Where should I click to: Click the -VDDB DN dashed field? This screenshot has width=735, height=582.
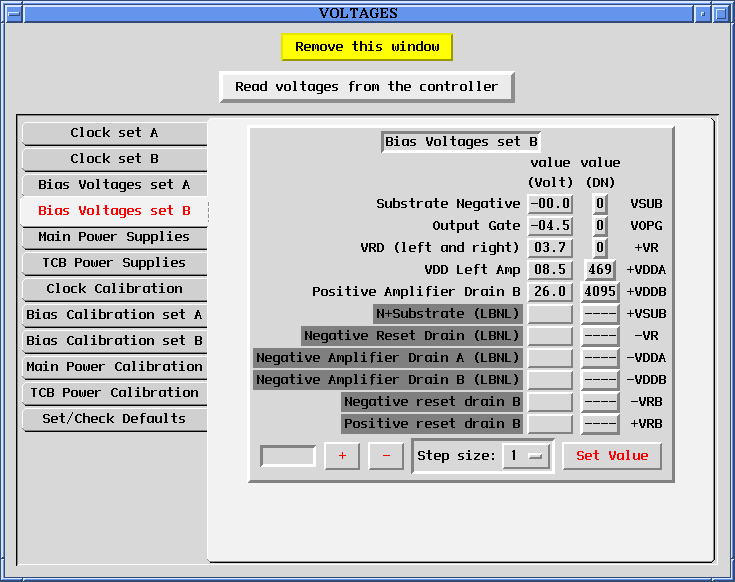(x=600, y=380)
